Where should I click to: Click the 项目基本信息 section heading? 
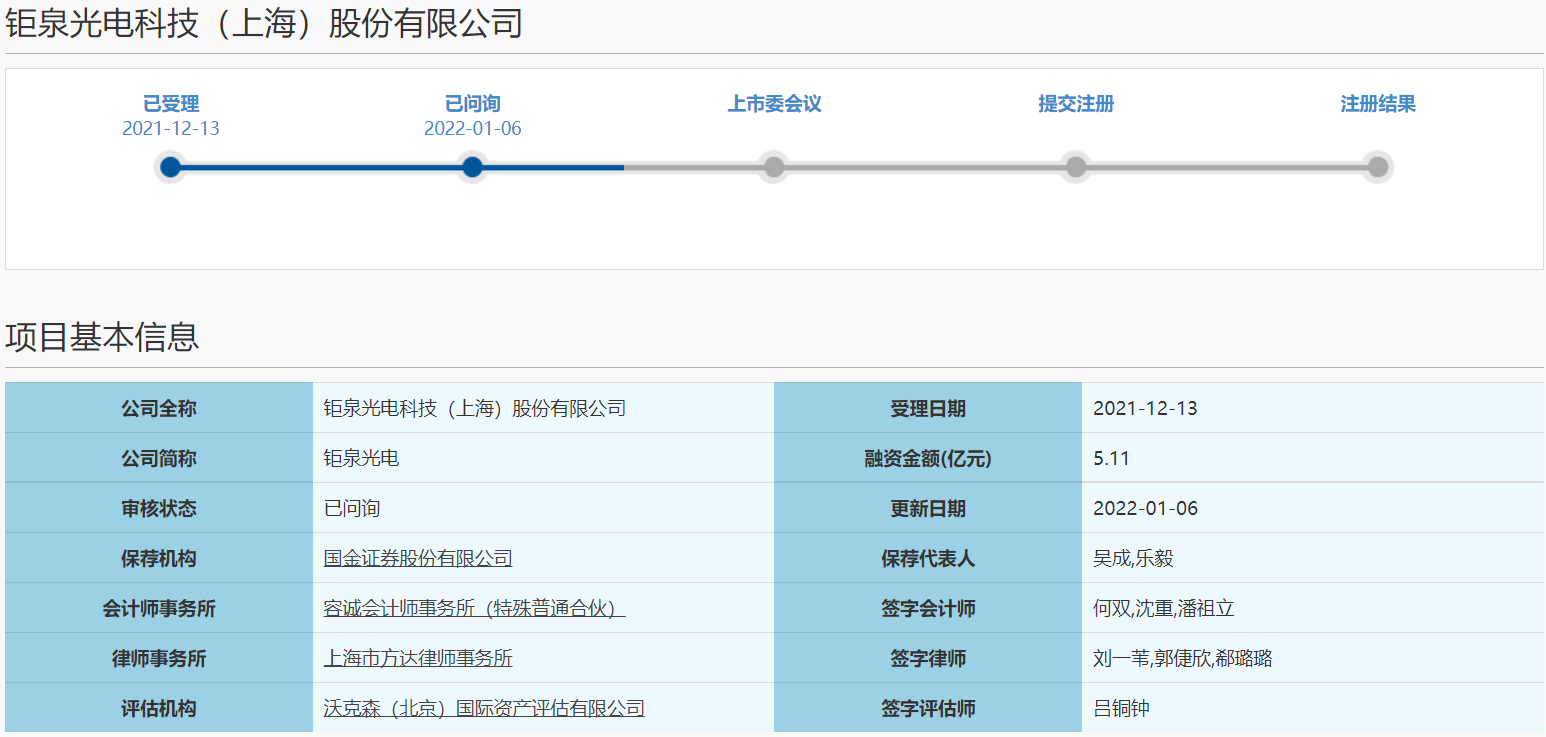click(102, 337)
